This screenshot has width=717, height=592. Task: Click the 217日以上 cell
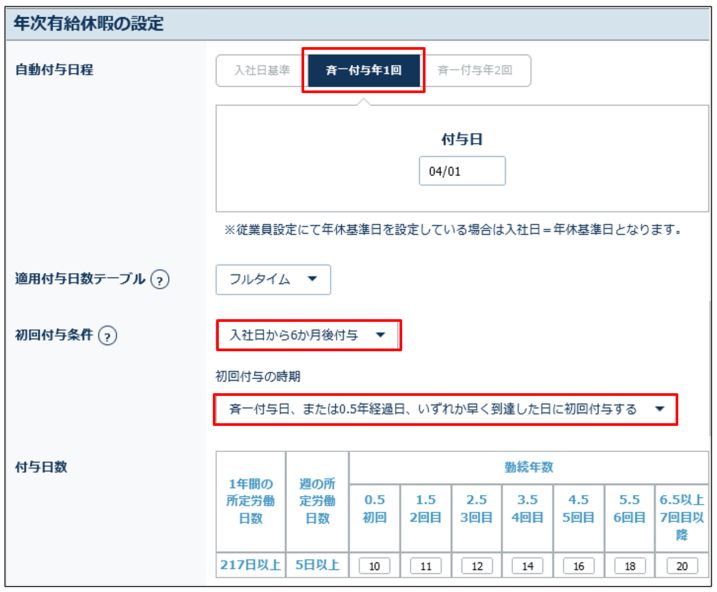click(x=251, y=565)
